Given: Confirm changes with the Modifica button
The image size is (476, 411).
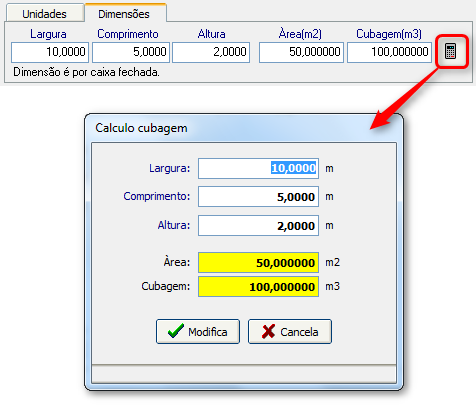Looking at the screenshot, I should click(x=198, y=331).
